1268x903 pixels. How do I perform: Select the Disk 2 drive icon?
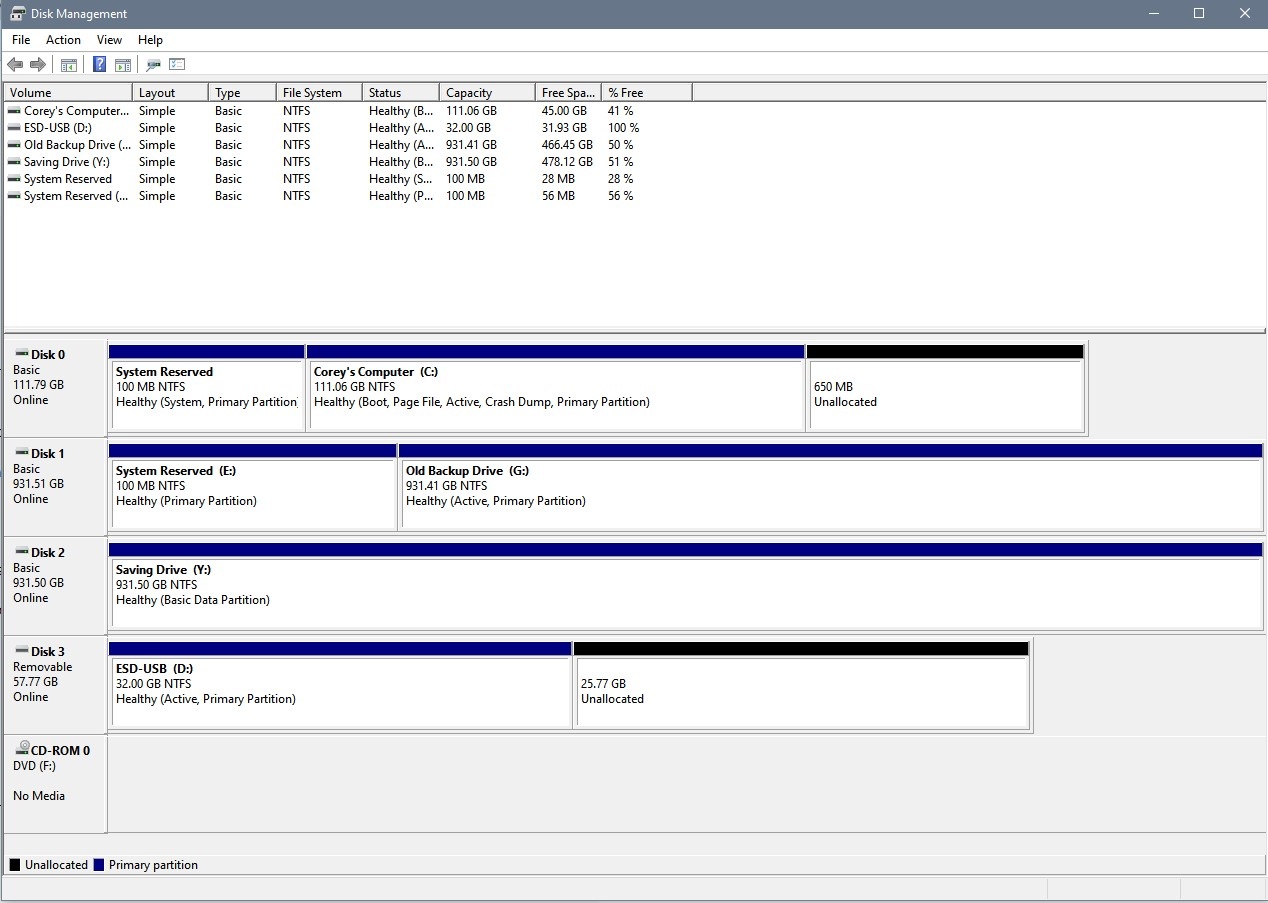[x=24, y=552]
